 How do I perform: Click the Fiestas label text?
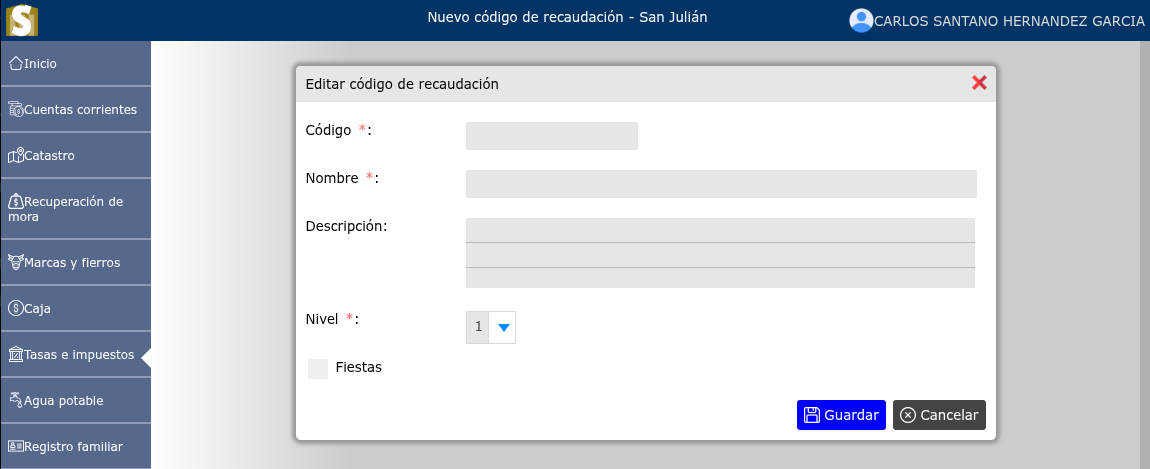point(359,367)
